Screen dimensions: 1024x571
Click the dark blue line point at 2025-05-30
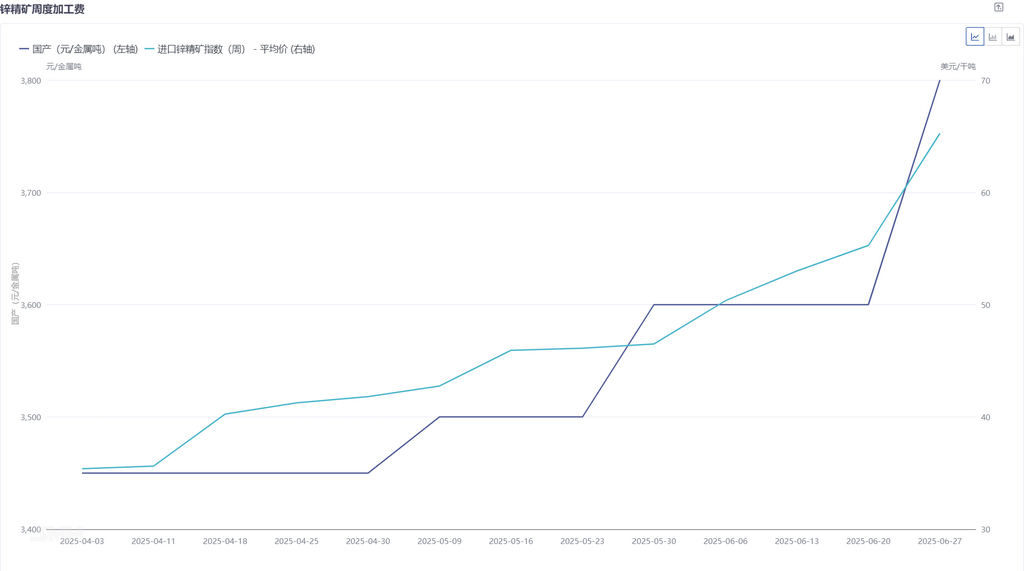(x=654, y=305)
